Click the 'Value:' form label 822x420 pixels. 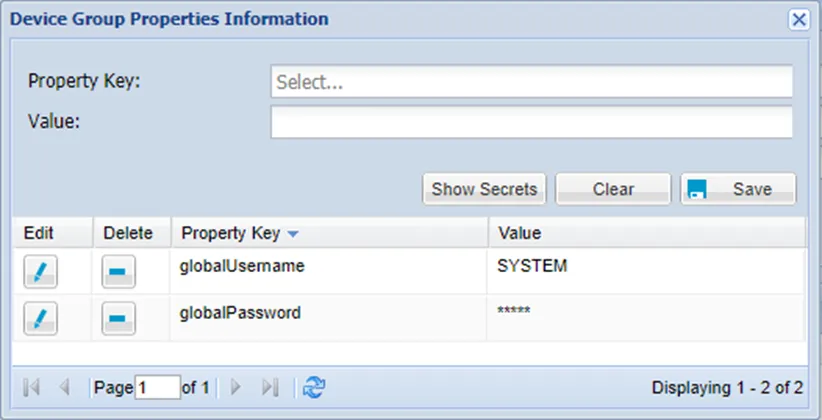tap(54, 122)
